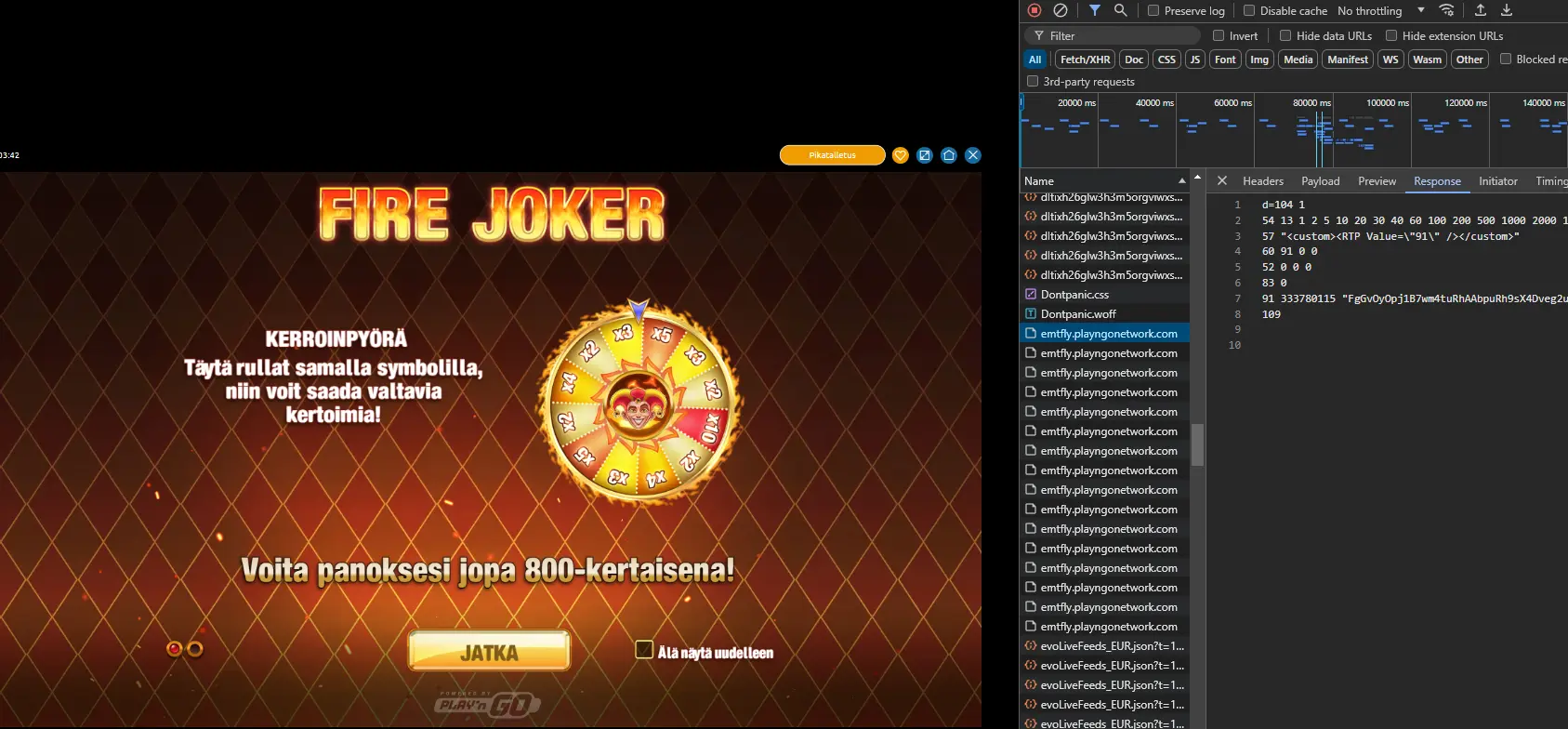Clear the network log

click(1061, 10)
